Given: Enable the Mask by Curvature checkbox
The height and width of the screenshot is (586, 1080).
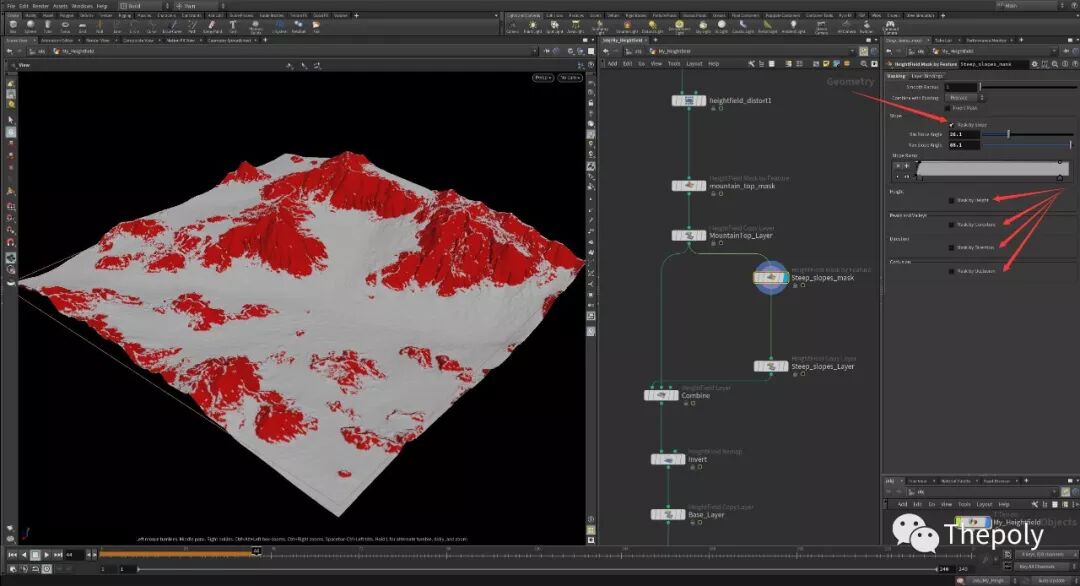Looking at the screenshot, I should click(x=951, y=224).
